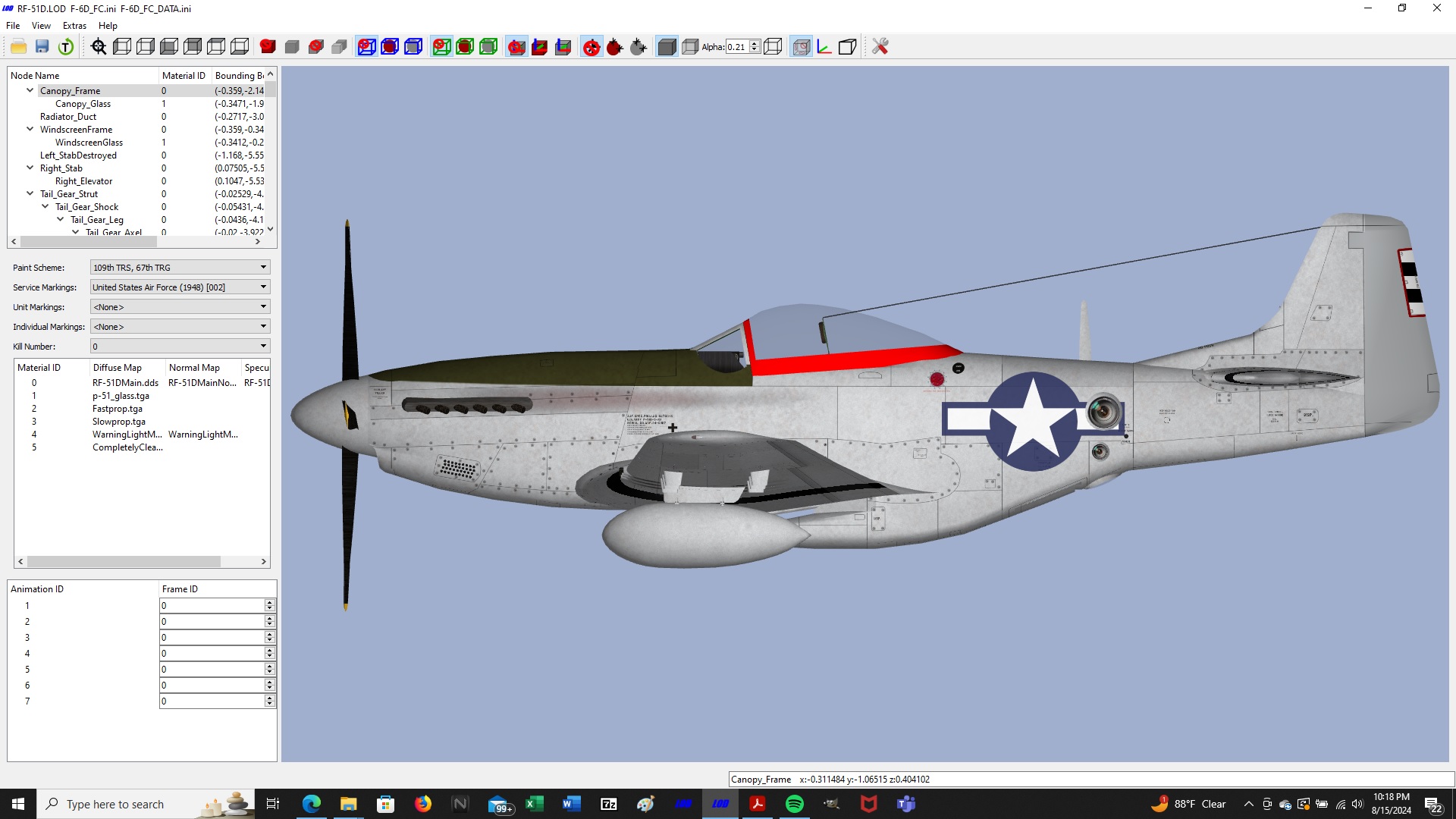Increase Alpha value with up spinner arrow
1456x819 pixels.
(755, 44)
